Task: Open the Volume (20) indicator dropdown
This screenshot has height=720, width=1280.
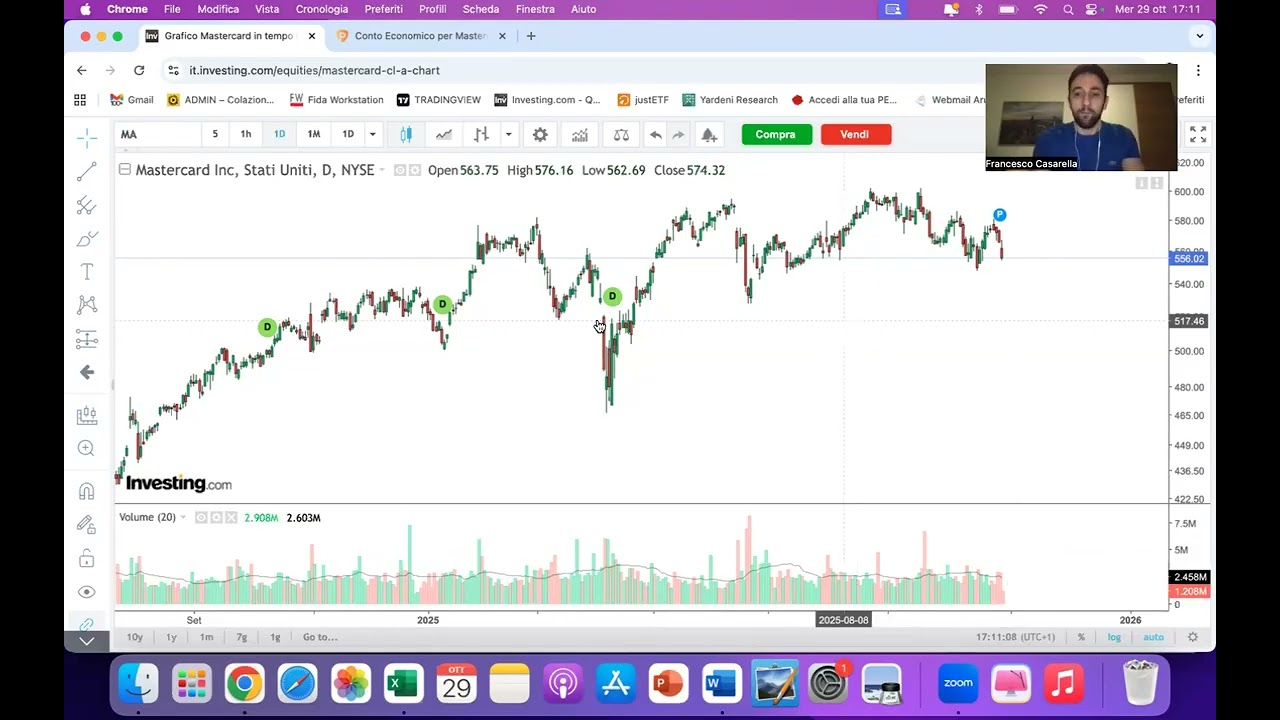Action: [183, 518]
